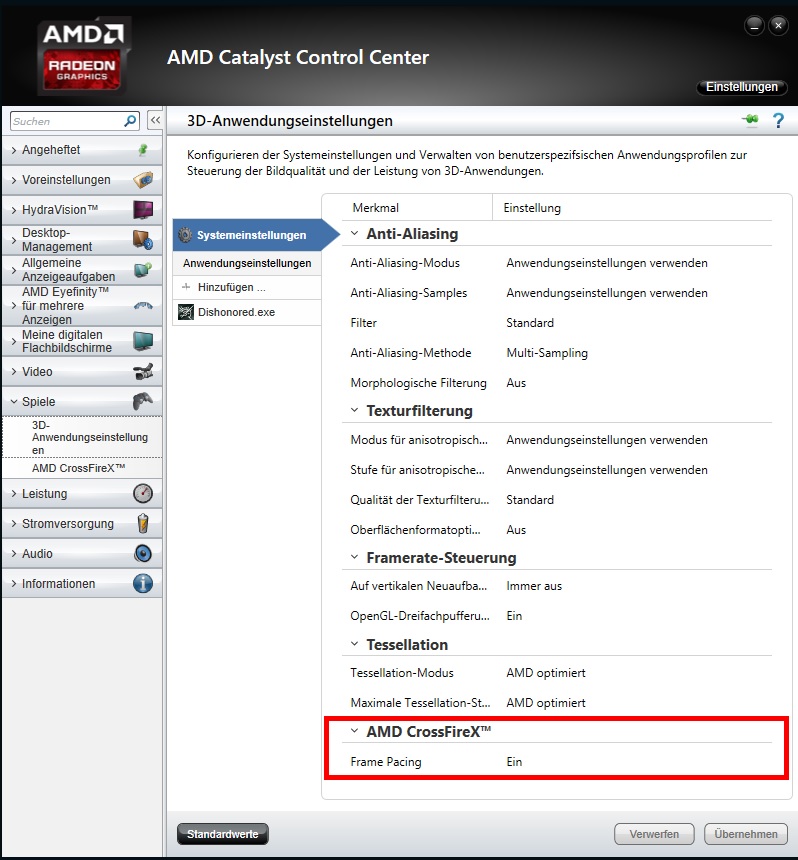This screenshot has width=798, height=860.
Task: Change vertical refresh setting Immer aus
Action: 534,586
